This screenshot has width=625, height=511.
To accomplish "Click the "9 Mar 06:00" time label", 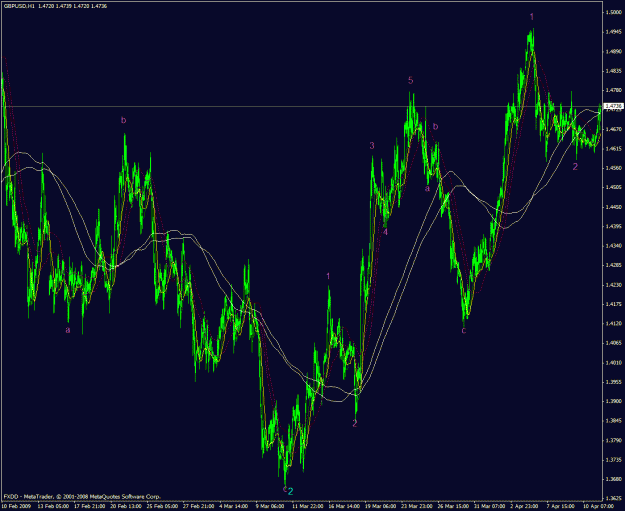I will click(x=270, y=506).
